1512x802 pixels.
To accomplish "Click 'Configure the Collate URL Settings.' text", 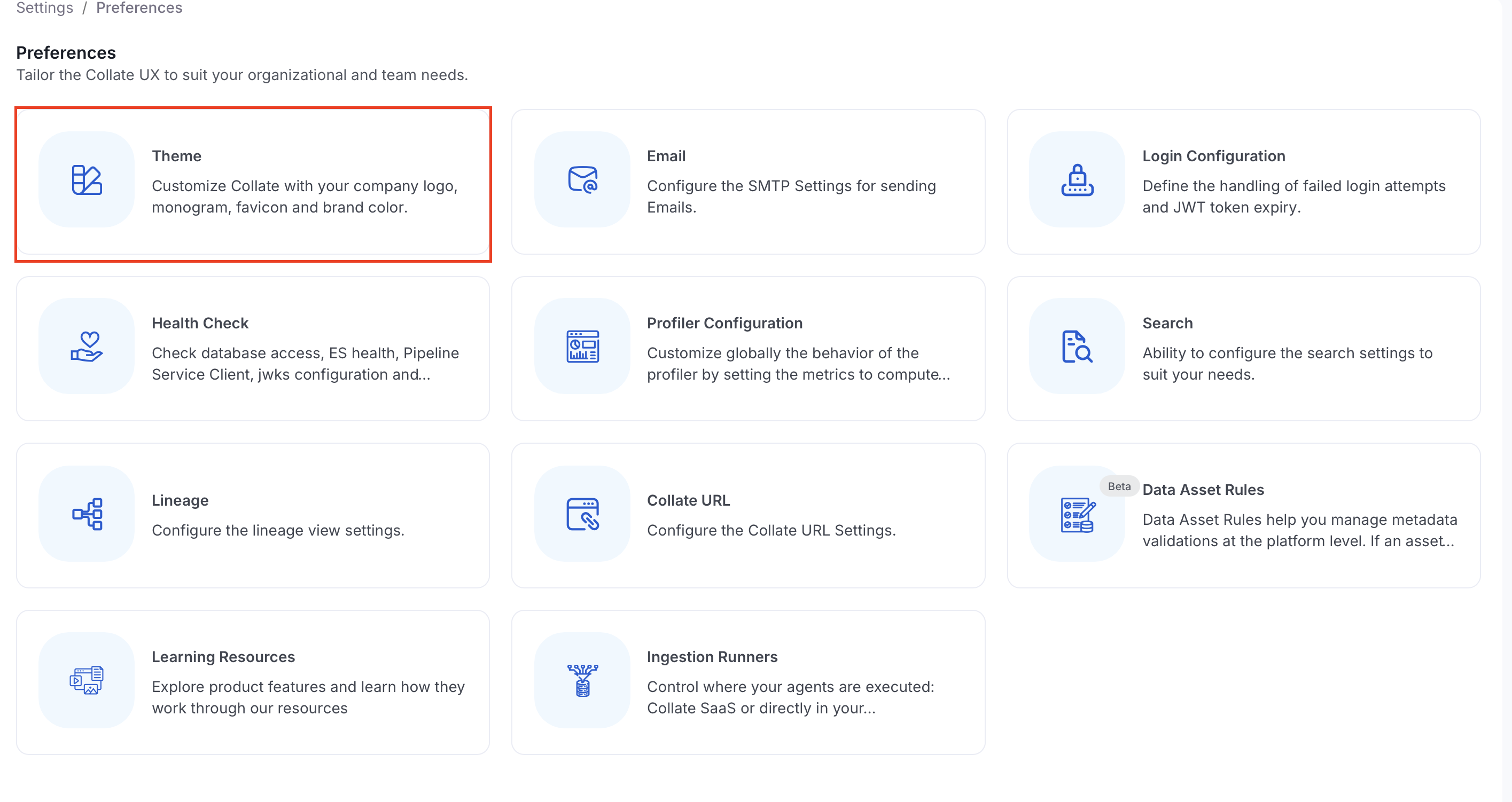I will 771,530.
